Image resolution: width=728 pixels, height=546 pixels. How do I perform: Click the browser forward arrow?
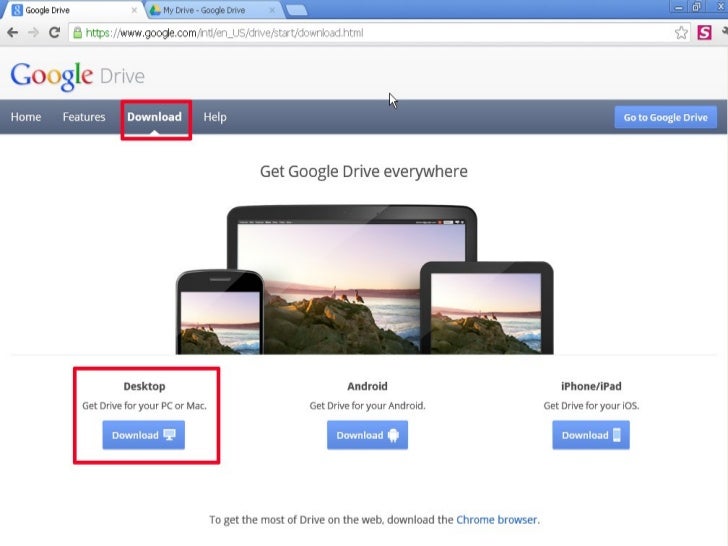33,32
